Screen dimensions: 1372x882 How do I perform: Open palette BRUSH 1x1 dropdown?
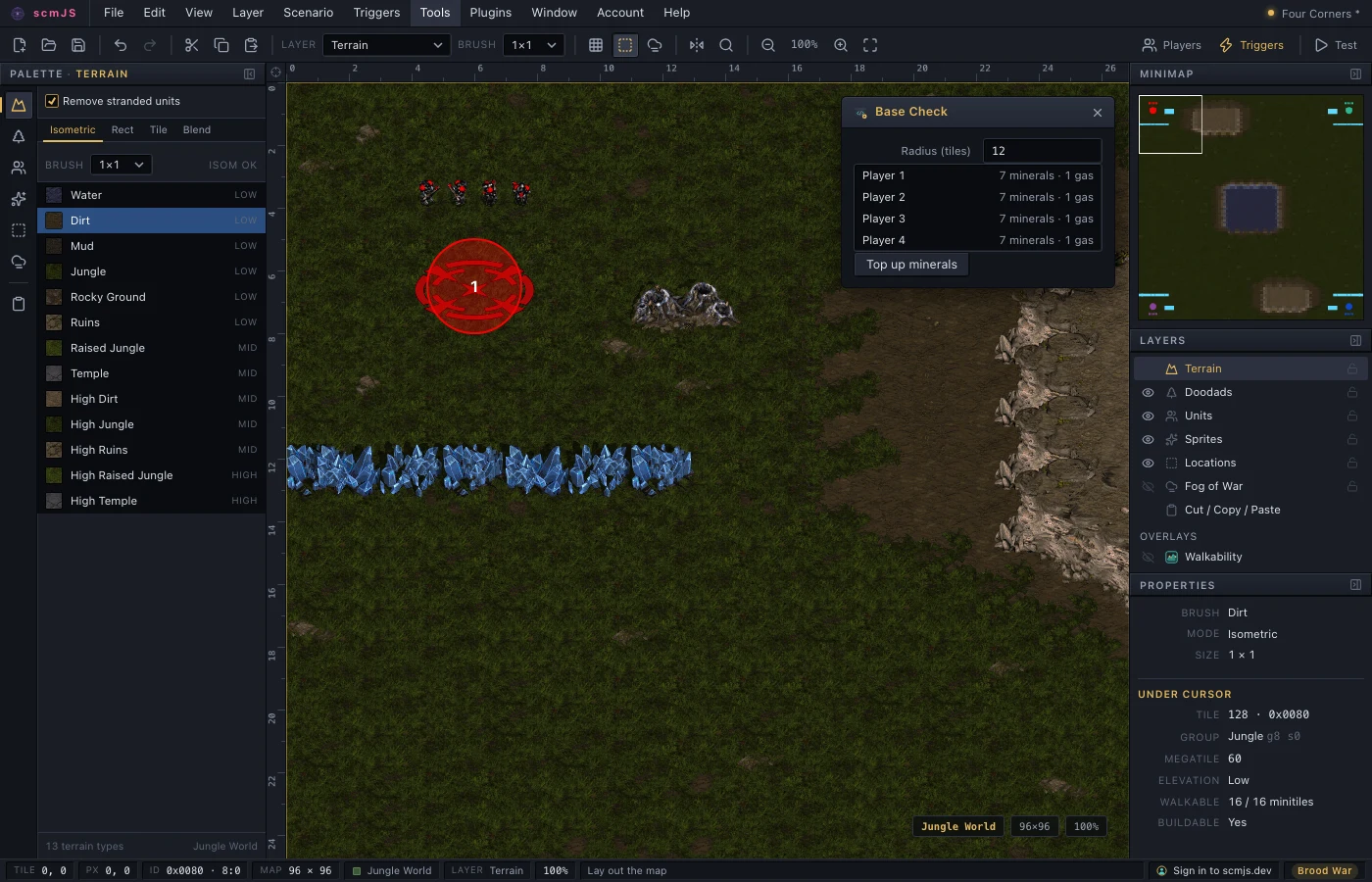point(122,165)
